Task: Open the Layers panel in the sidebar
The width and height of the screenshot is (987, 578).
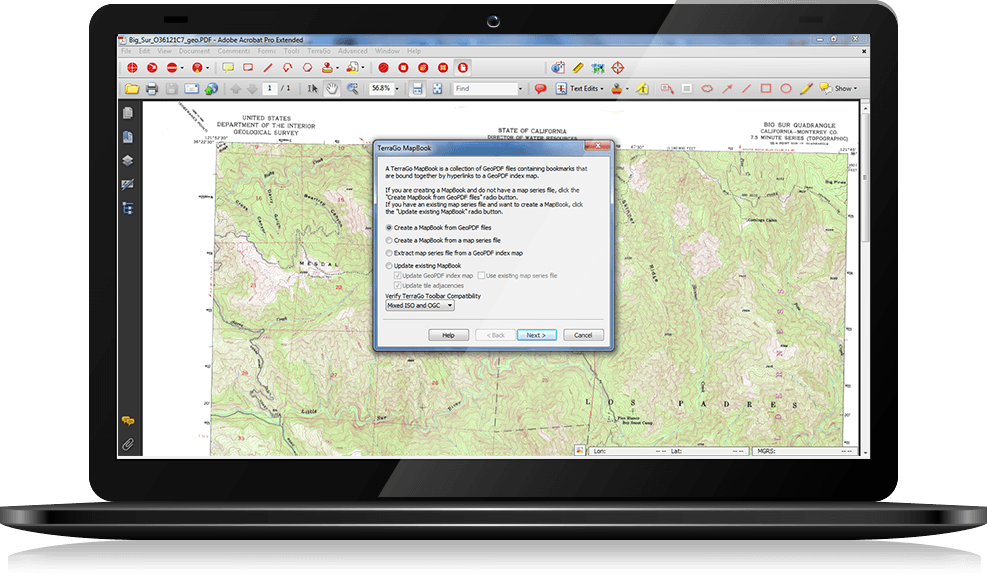Action: tap(128, 160)
